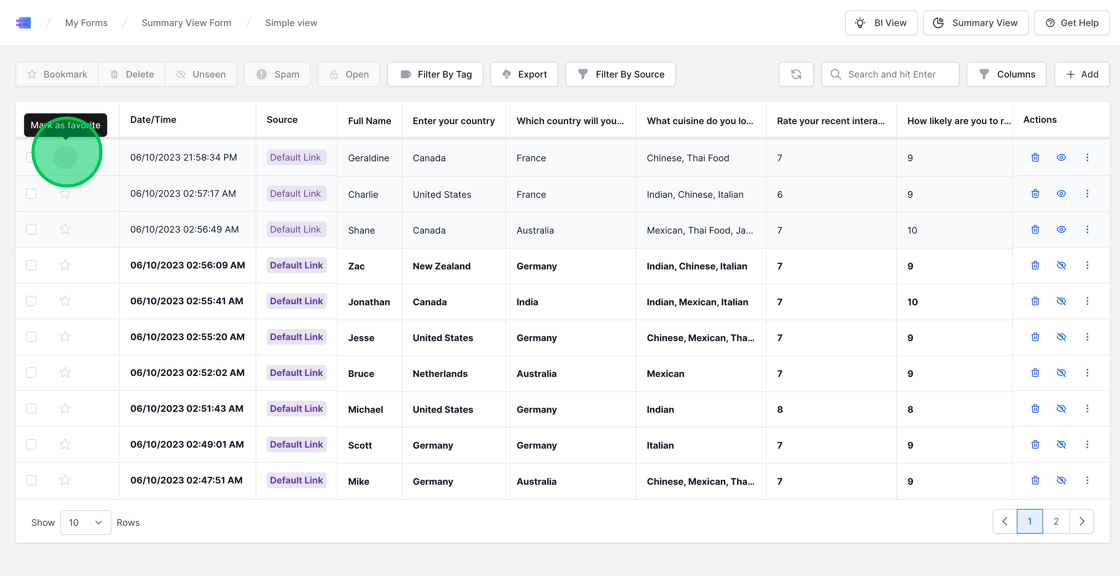Go to page 2 of results
The width and height of the screenshot is (1120, 576).
click(x=1055, y=521)
